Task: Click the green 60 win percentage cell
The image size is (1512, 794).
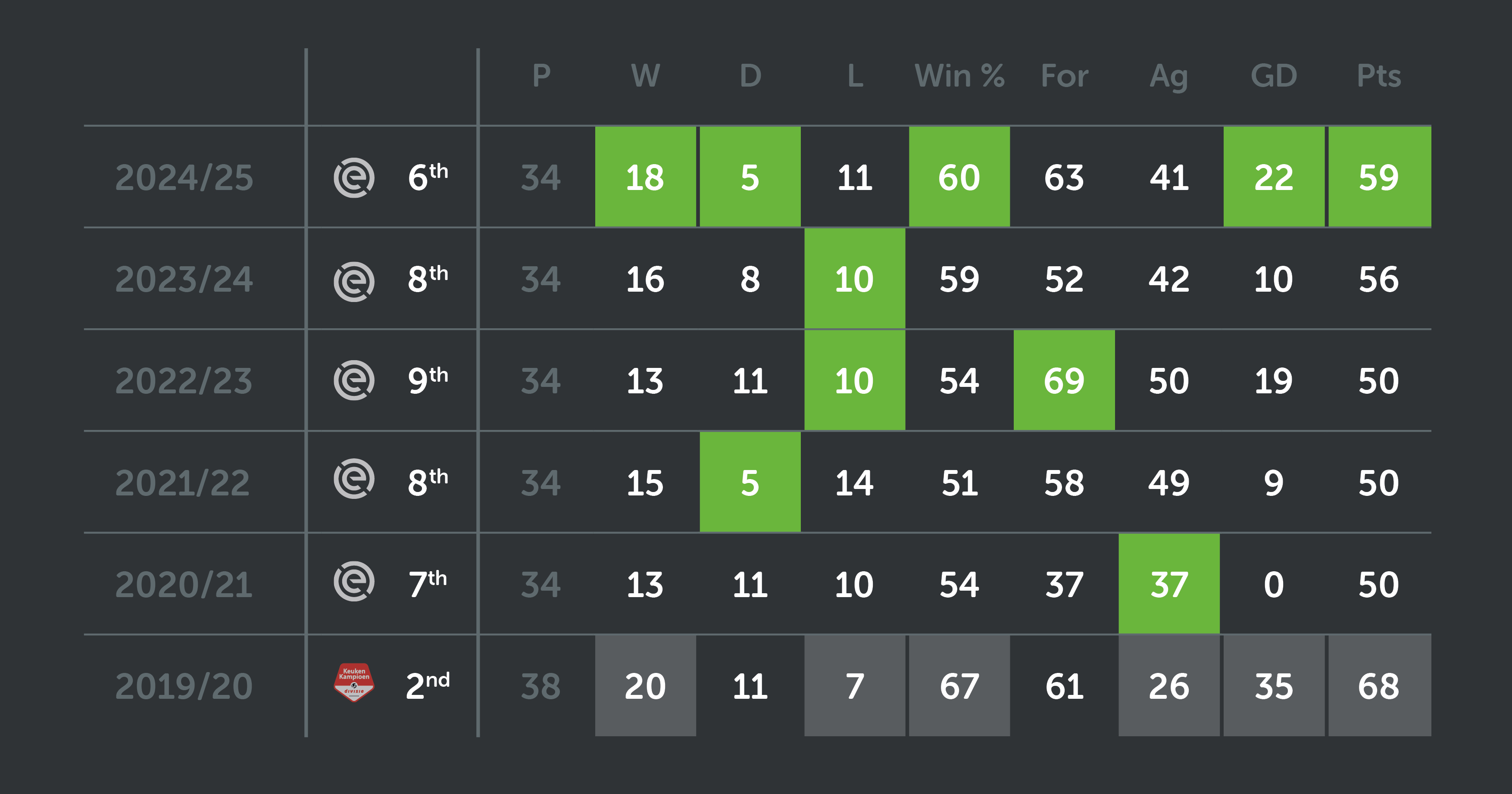Action: 960,177
